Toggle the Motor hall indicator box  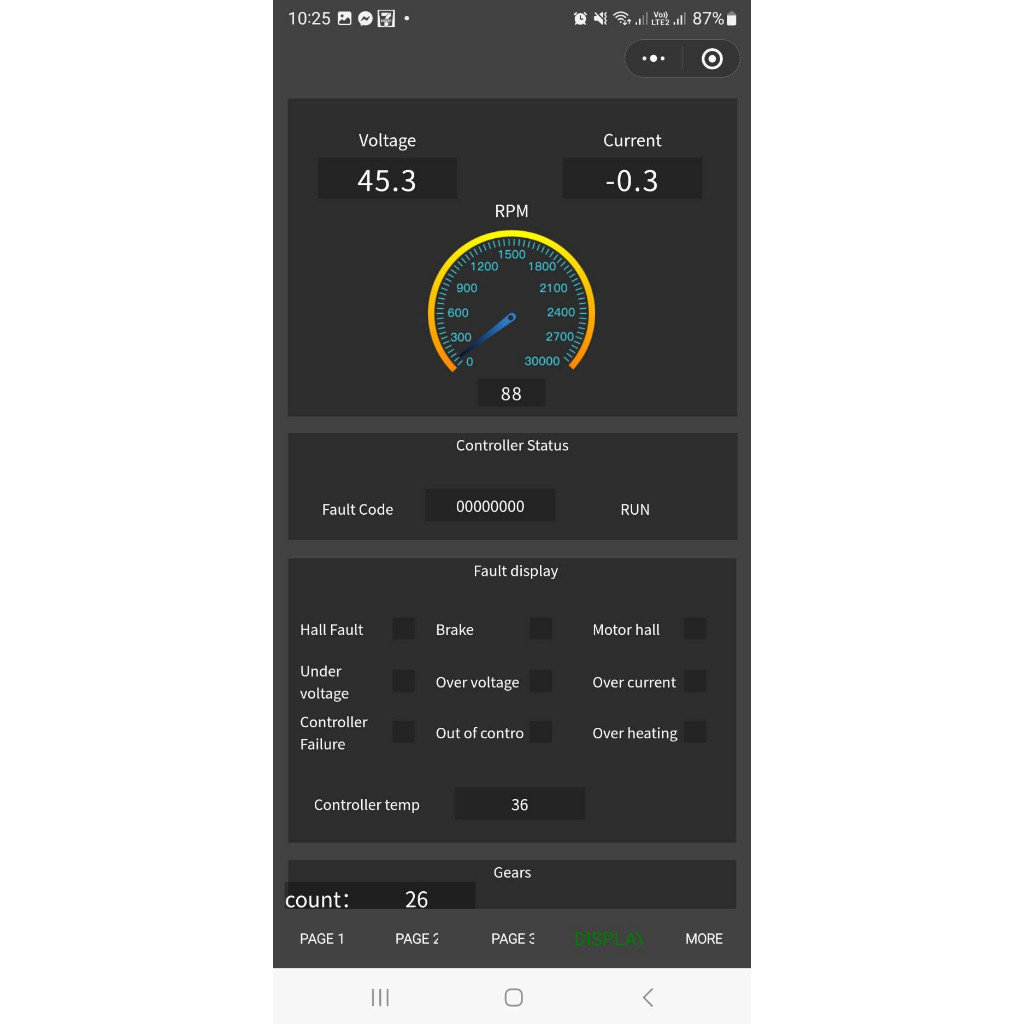695,629
